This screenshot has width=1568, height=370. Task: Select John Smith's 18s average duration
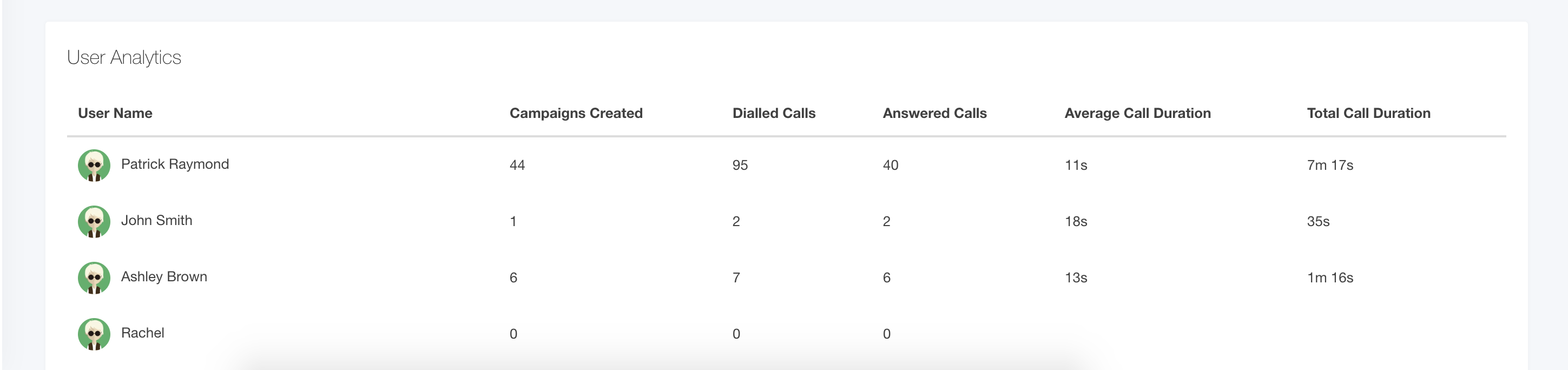pyautogui.click(x=1076, y=222)
